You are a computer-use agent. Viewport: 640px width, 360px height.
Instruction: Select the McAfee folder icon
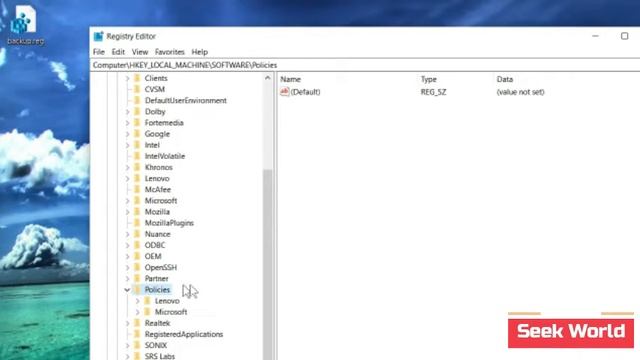coord(137,189)
